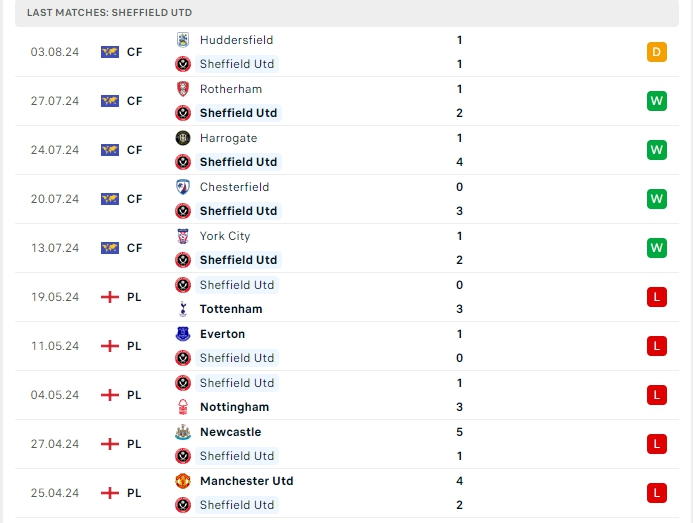Click the Rotherham club crest icon

pyautogui.click(x=183, y=89)
